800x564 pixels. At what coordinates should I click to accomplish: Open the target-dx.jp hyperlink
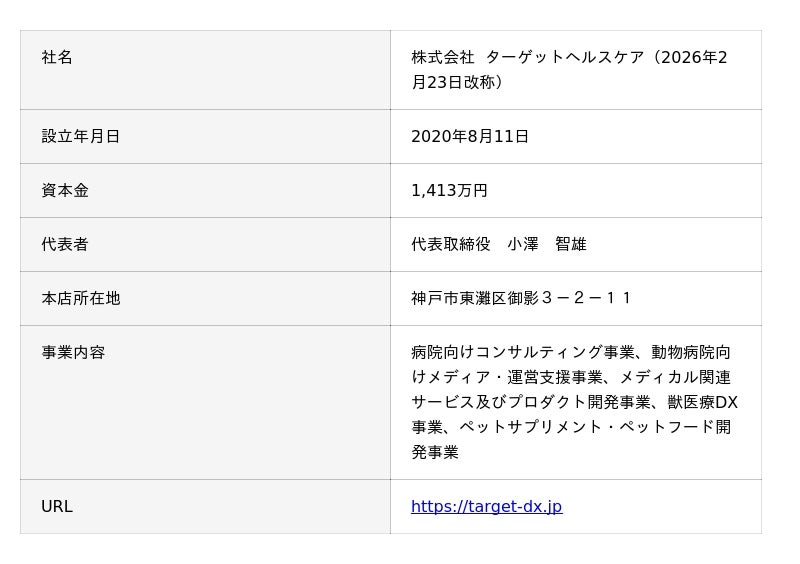(x=486, y=507)
